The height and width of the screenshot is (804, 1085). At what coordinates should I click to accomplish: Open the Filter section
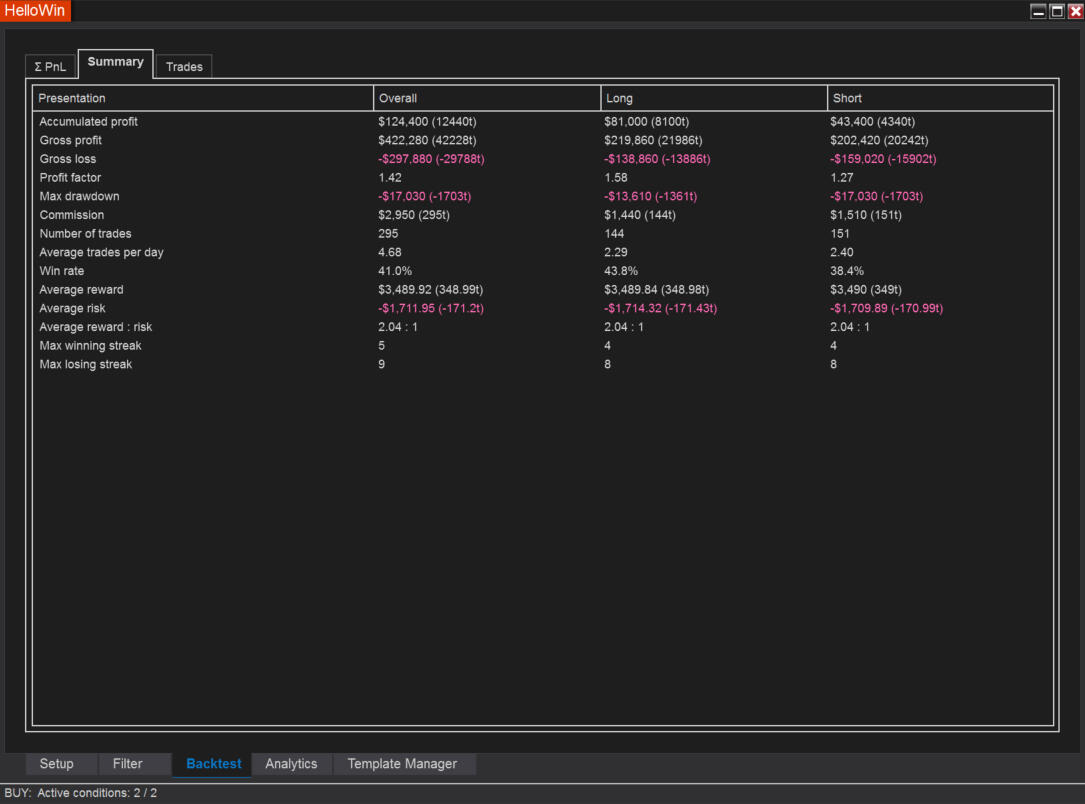click(127, 764)
